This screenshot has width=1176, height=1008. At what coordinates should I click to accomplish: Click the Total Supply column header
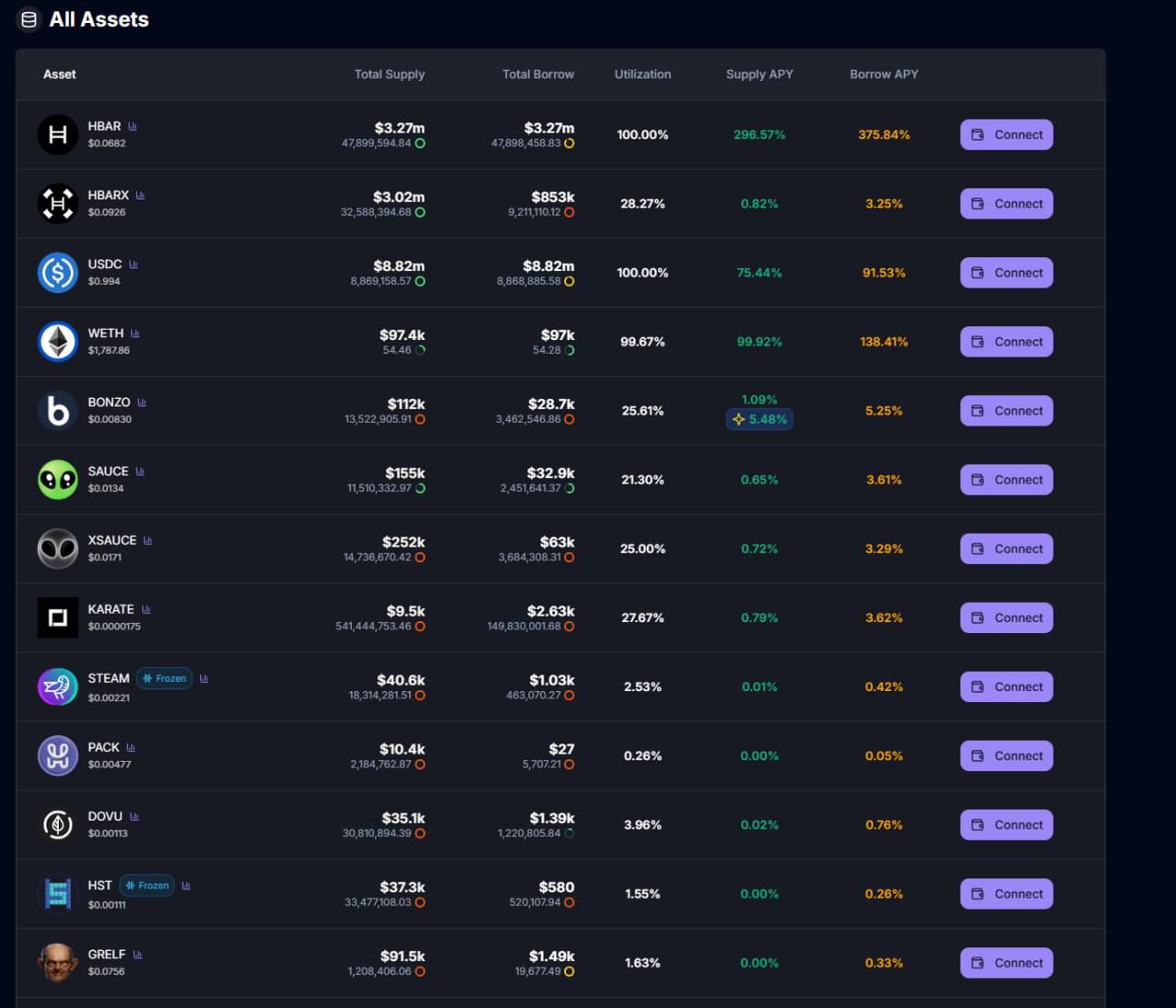coord(390,74)
